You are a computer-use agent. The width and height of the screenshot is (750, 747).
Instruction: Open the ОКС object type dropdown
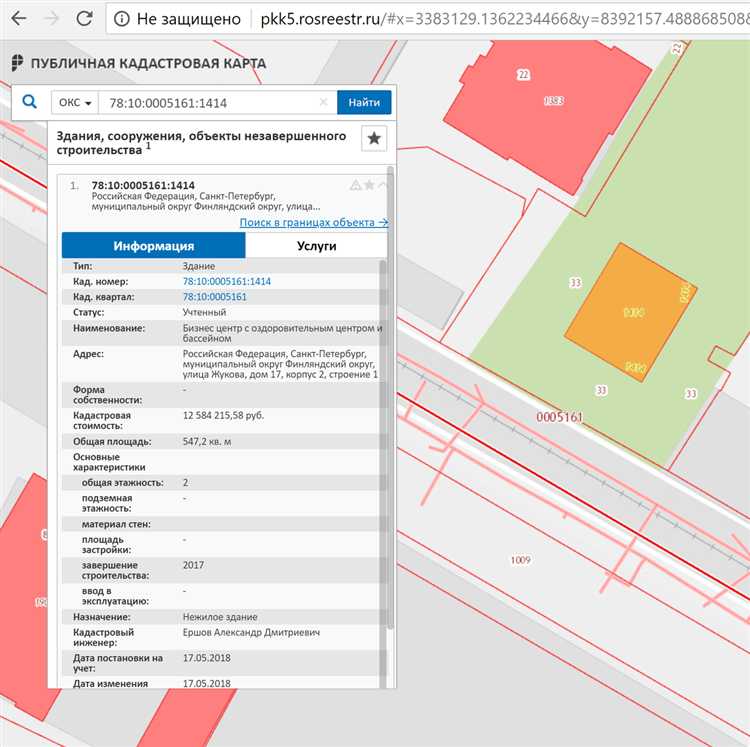[76, 102]
